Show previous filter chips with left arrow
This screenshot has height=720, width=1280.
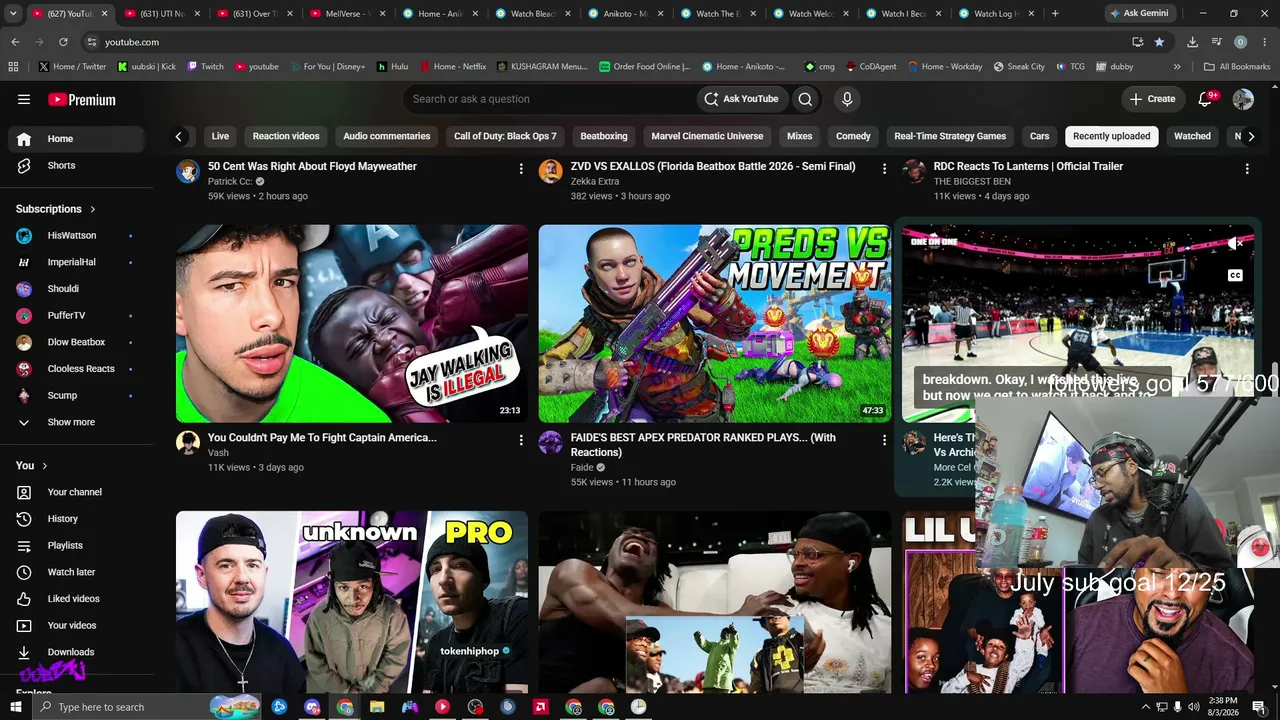pos(178,136)
